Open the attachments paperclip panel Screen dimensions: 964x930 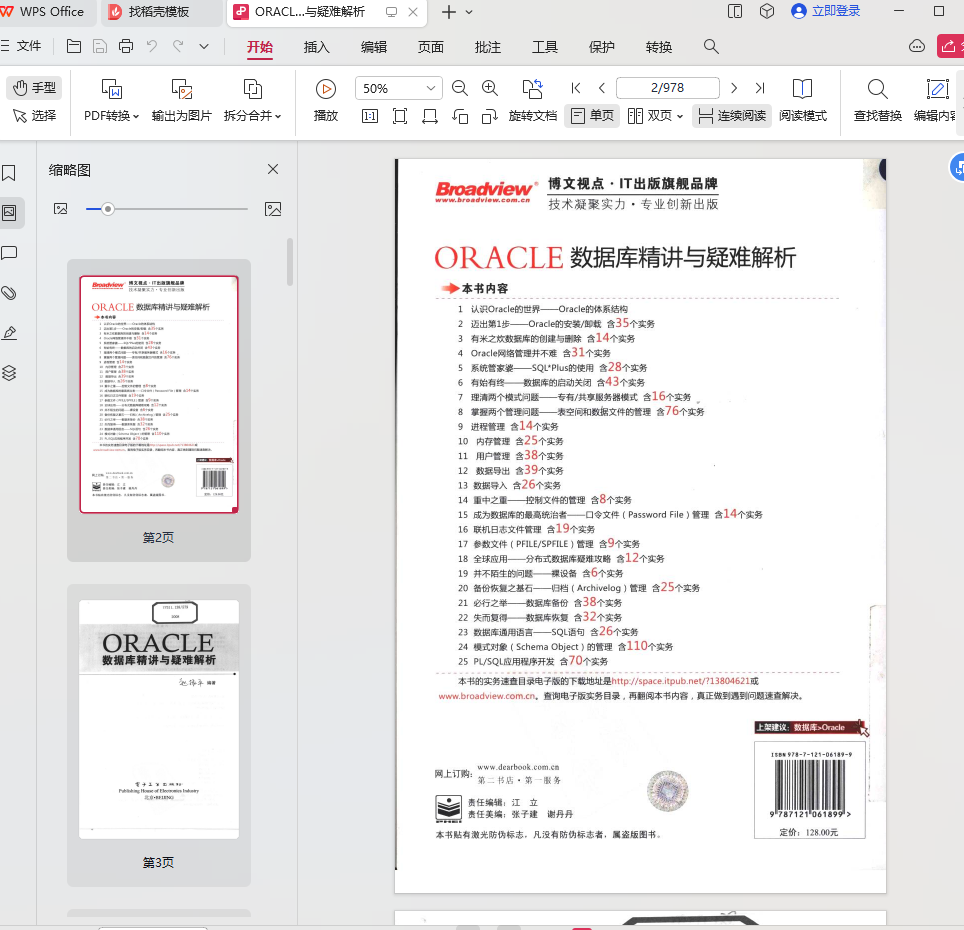[x=9, y=293]
